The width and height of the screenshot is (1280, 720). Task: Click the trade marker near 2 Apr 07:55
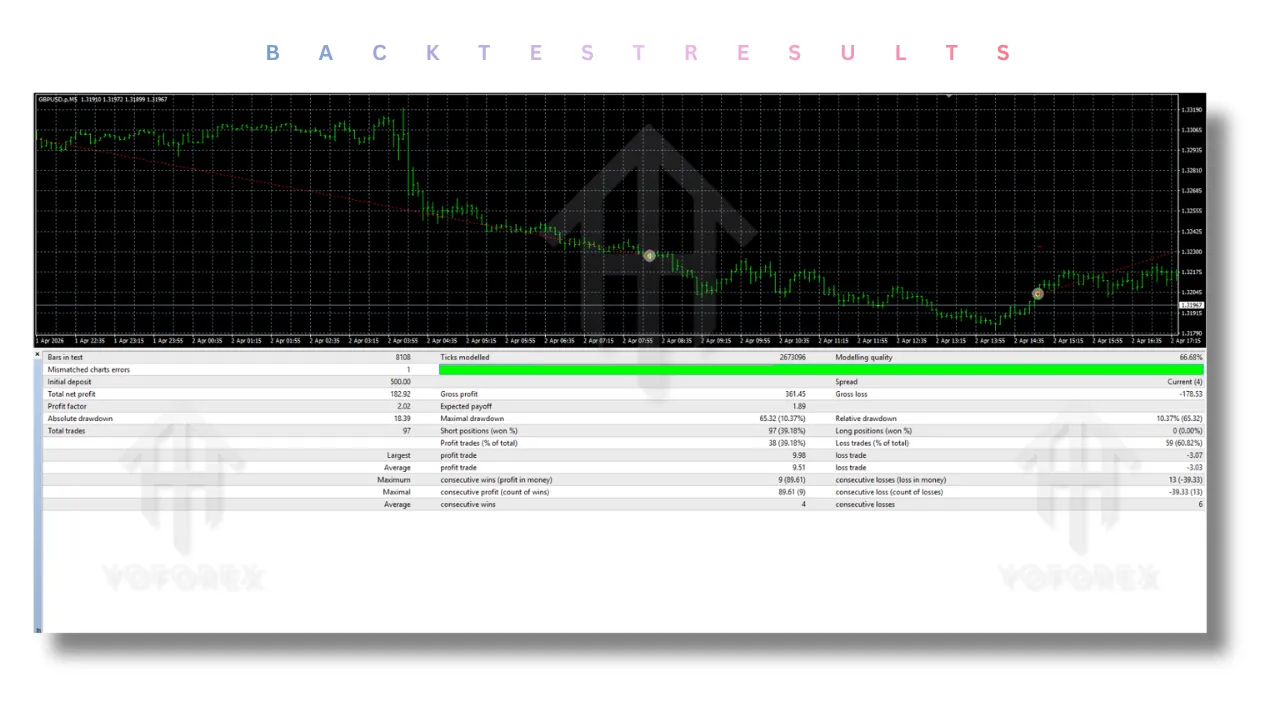(x=649, y=256)
